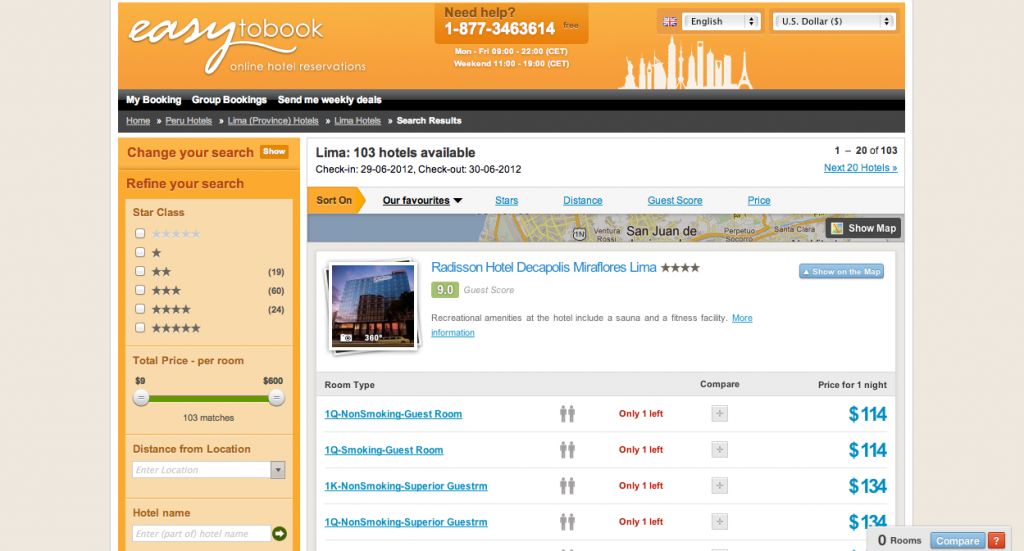Open the Distance from Location dropdown arrow
This screenshot has height=551, width=1024.
tap(278, 470)
